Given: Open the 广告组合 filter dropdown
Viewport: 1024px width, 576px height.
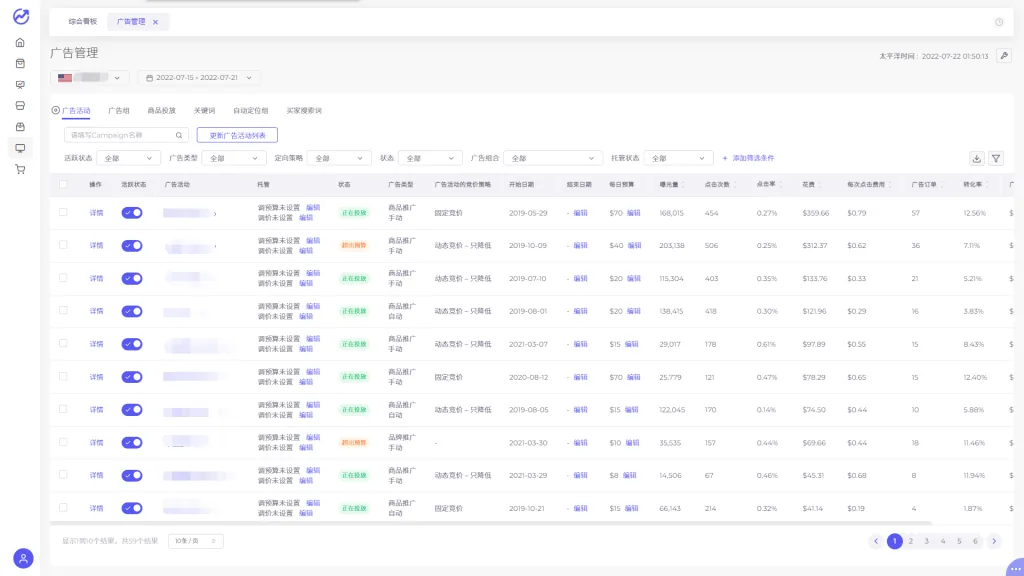Looking at the screenshot, I should coord(552,158).
